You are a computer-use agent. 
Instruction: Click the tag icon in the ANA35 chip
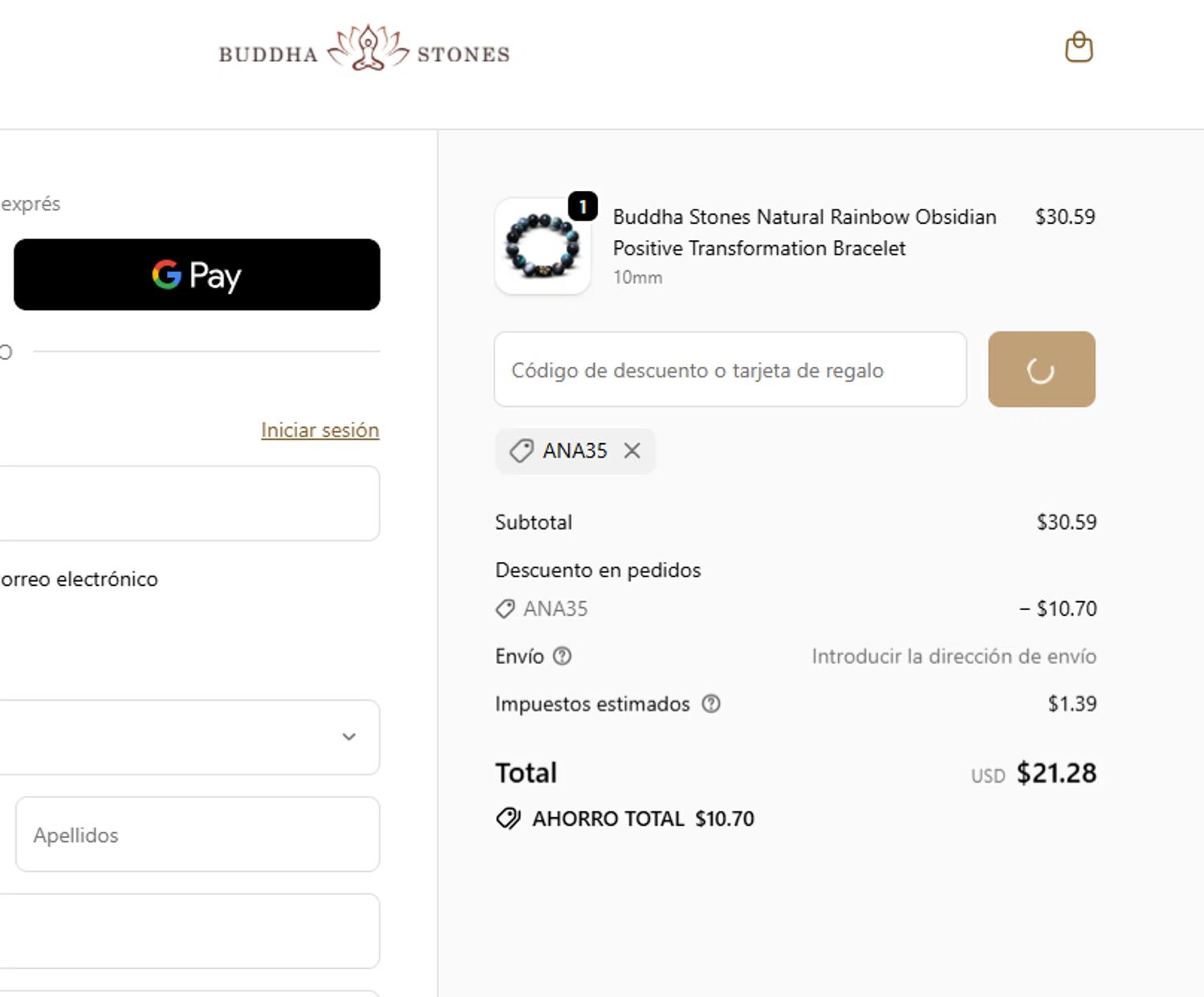click(x=522, y=451)
